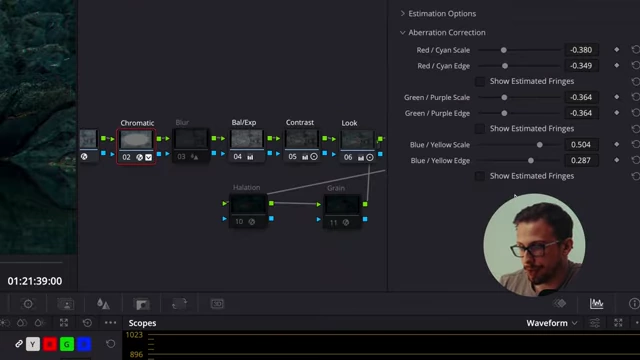
Task: Click the 1023 waveform scale label
Action: [x=134, y=335]
